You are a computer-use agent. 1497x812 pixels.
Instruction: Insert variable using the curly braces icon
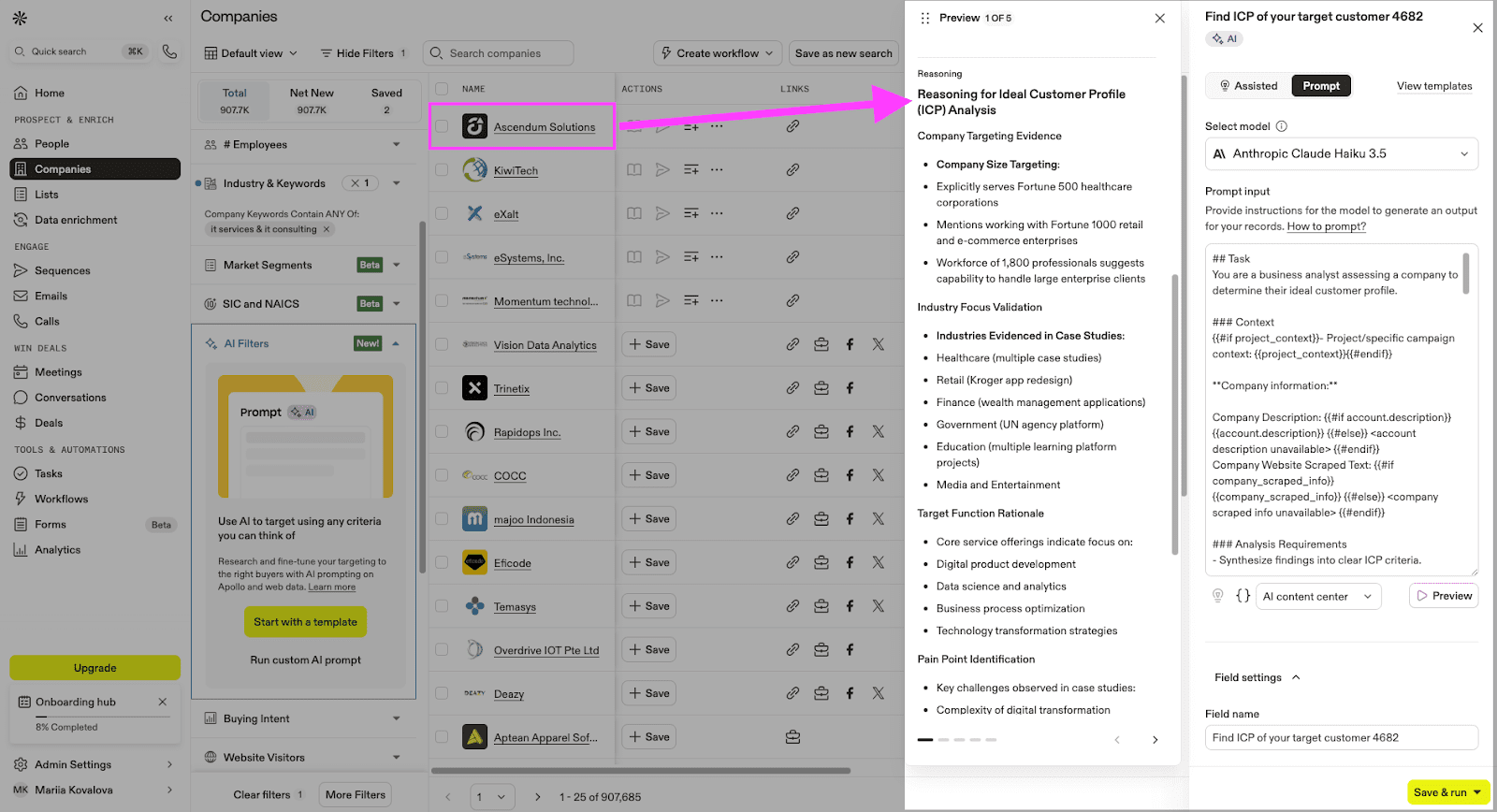[1243, 596]
